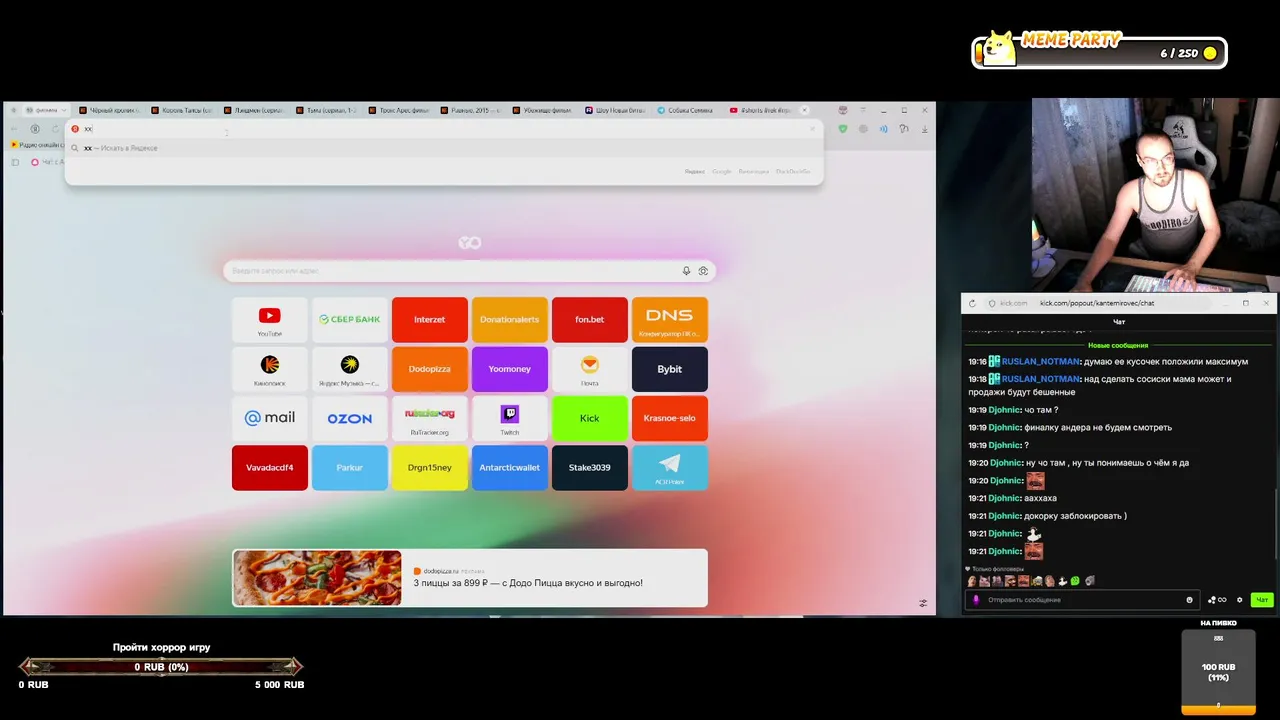The width and height of the screenshot is (1280, 720).
Task: Open the Яндекс Музыка tile
Action: click(350, 369)
